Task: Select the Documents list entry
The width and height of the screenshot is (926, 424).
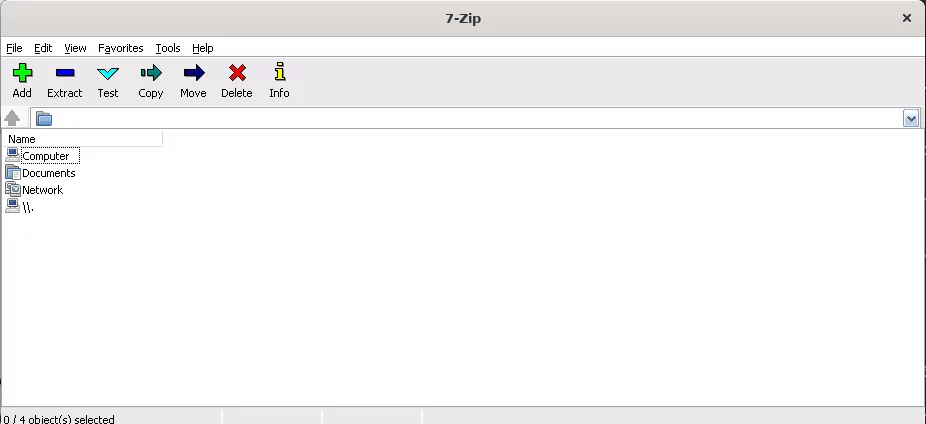Action: coord(48,173)
